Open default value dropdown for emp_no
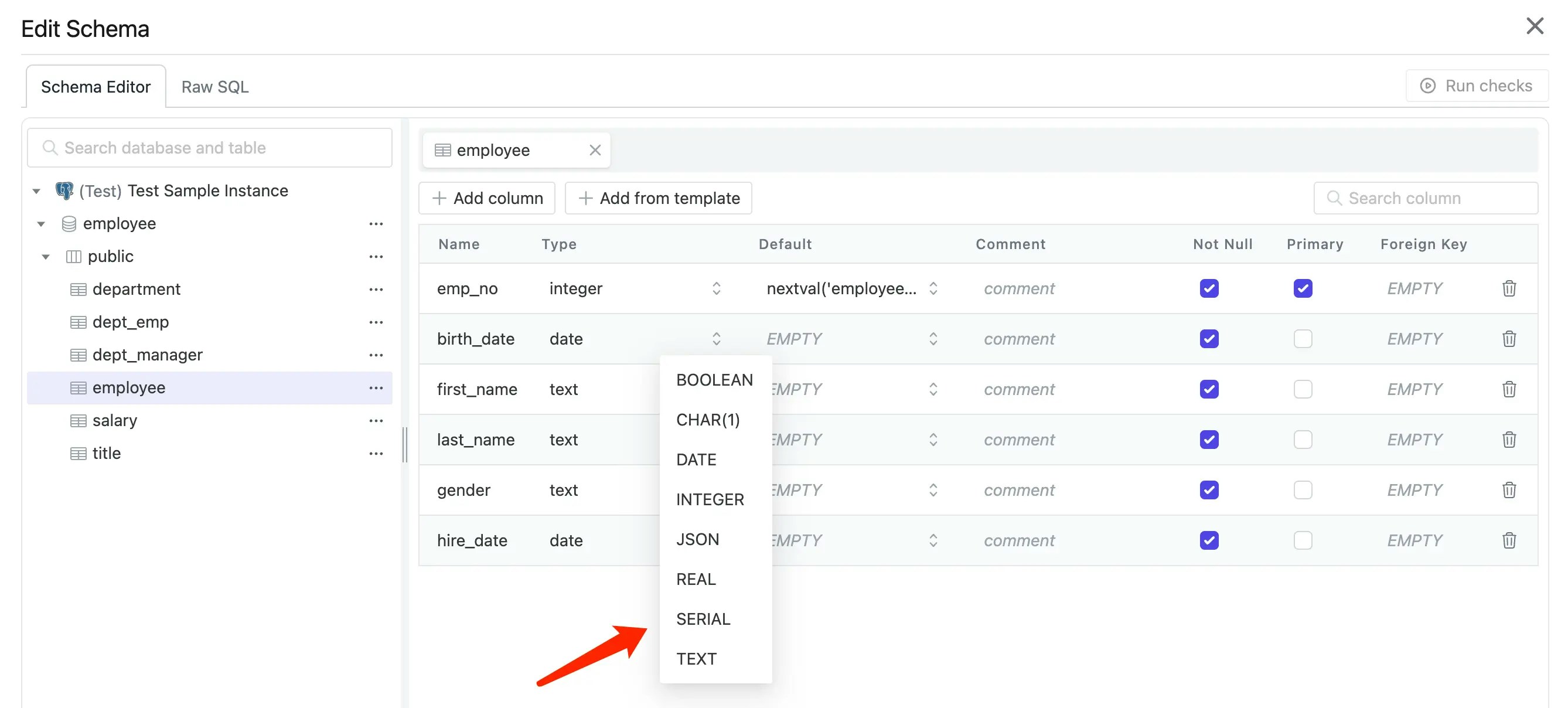Screen dimensions: 1568x708 932,288
